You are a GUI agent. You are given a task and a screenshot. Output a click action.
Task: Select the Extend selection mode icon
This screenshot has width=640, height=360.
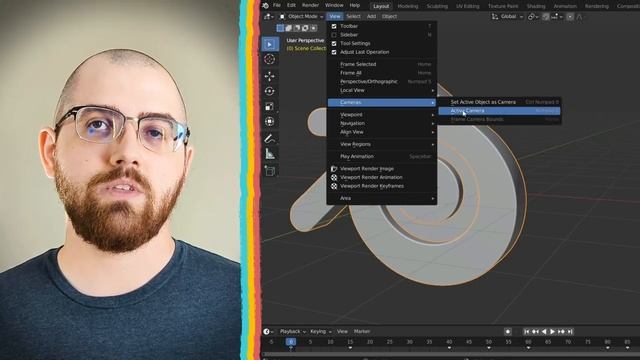(289, 28)
